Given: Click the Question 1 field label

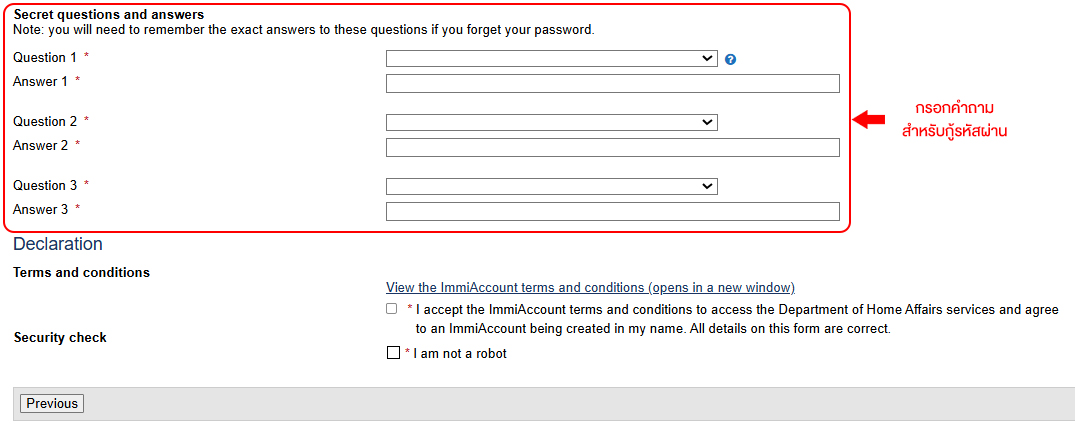Looking at the screenshot, I should (x=45, y=58).
